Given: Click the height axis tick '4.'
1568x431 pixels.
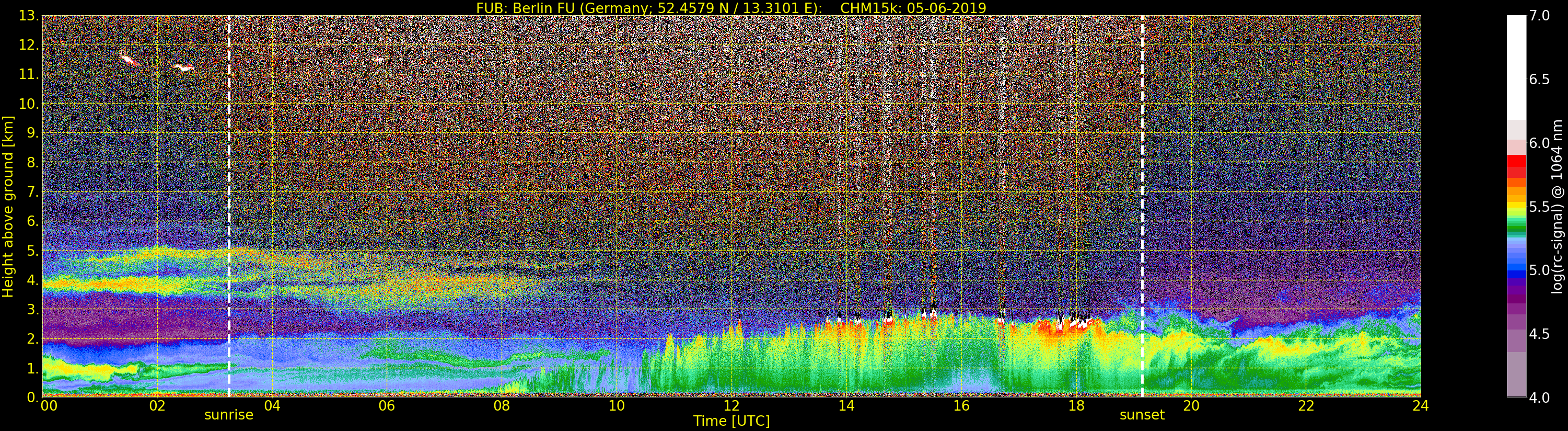Looking at the screenshot, I should 33,280.
